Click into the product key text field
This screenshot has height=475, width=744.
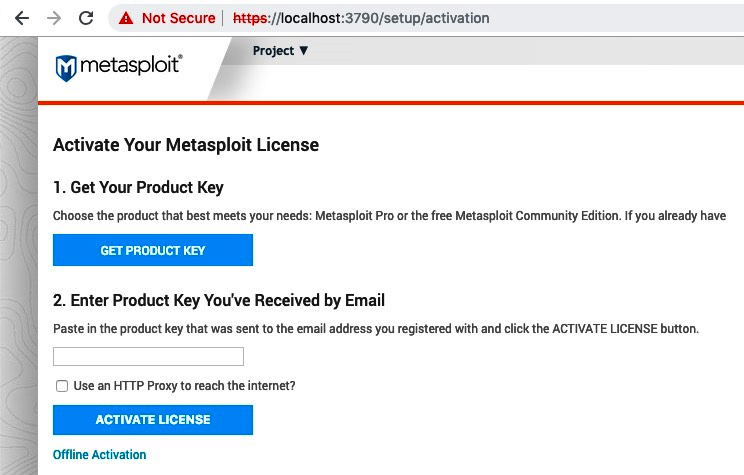pos(148,356)
